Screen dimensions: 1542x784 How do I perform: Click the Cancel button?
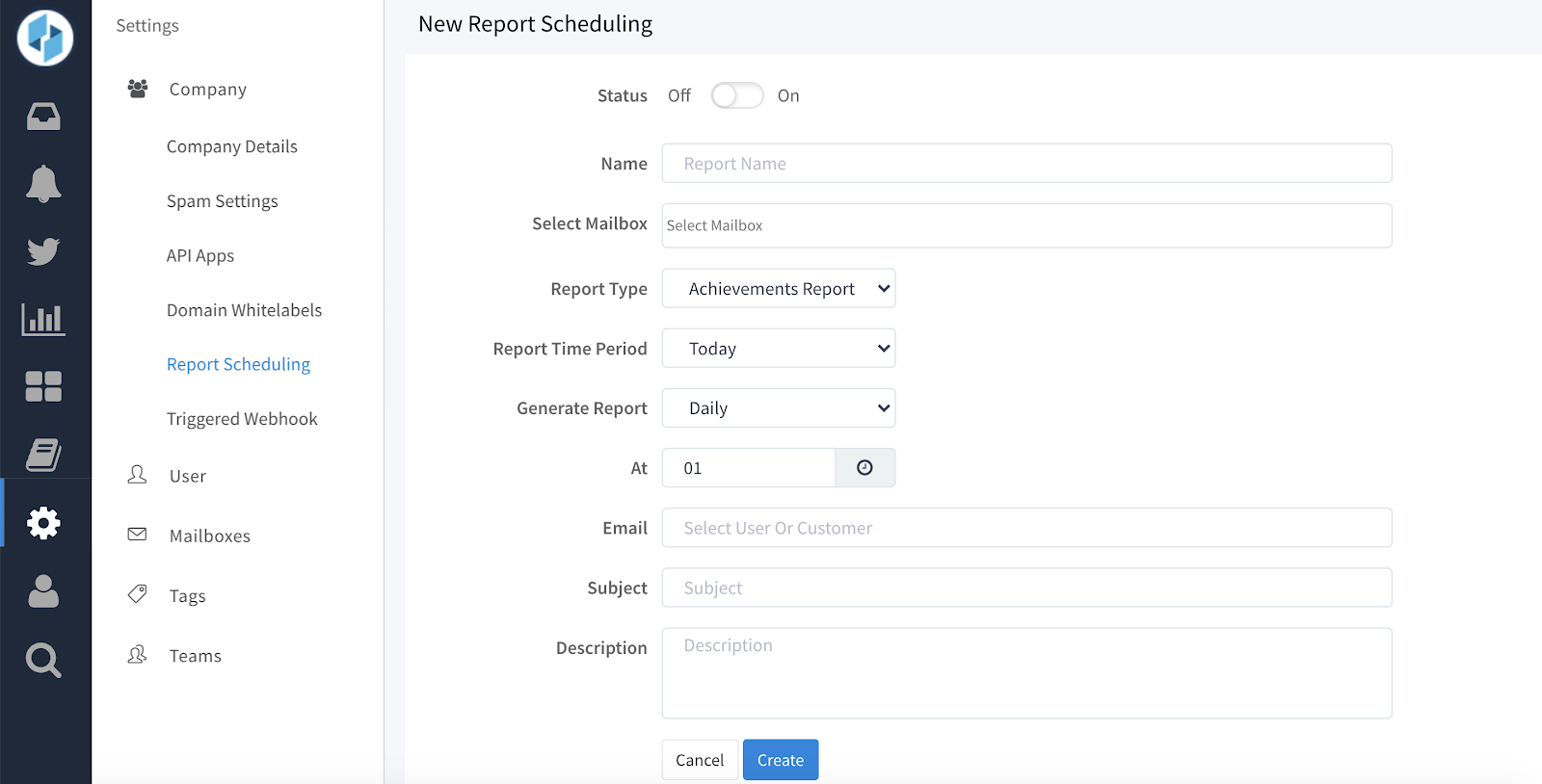[700, 760]
